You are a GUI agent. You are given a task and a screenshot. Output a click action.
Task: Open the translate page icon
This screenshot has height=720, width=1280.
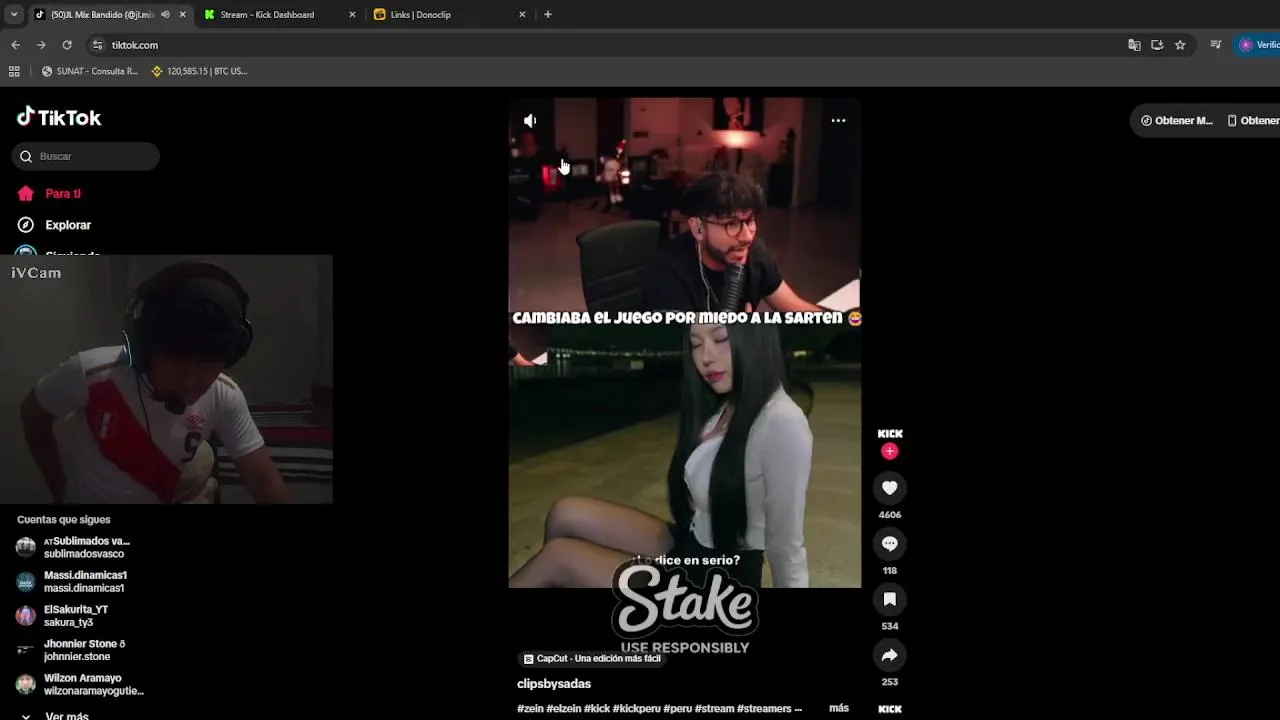pos(1134,45)
